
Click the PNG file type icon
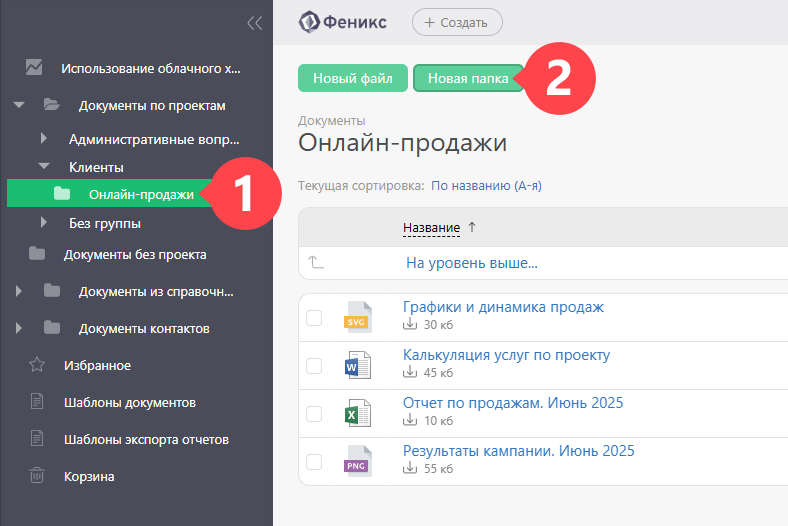pyautogui.click(x=357, y=461)
